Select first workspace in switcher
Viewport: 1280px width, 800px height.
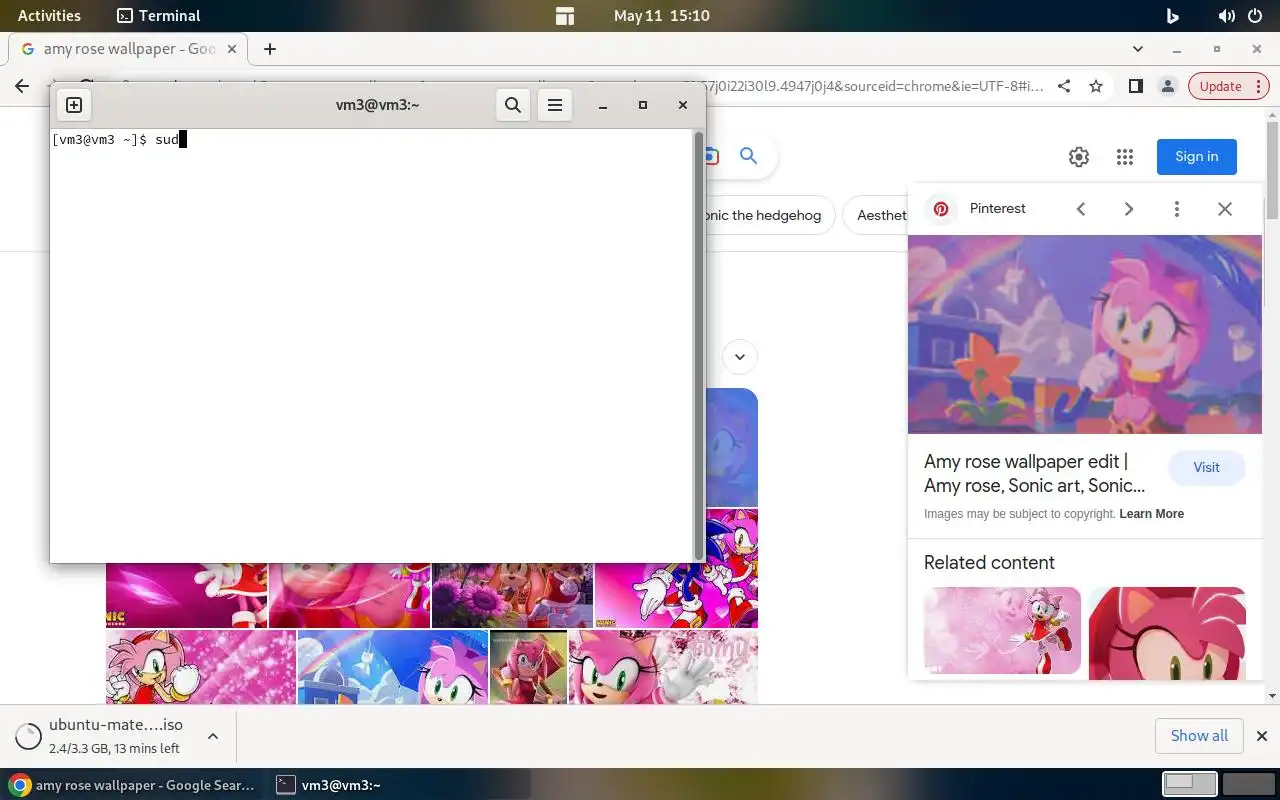tap(1190, 784)
